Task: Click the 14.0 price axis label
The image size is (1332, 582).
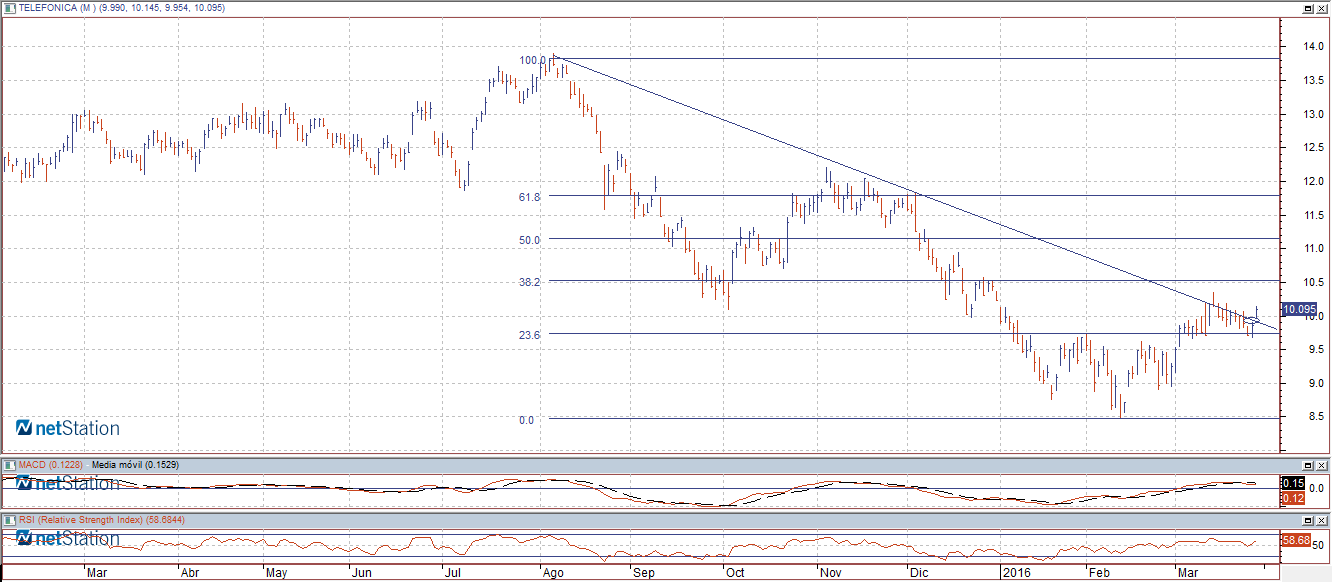Action: point(1313,47)
